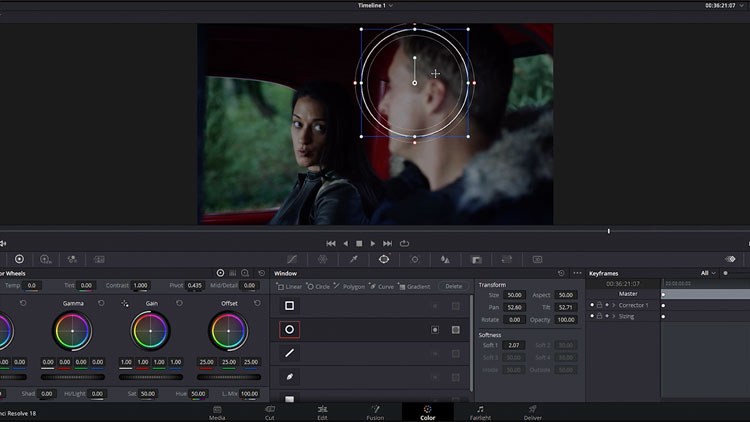750x422 pixels.
Task: Click the Delete window button
Action: point(453,286)
